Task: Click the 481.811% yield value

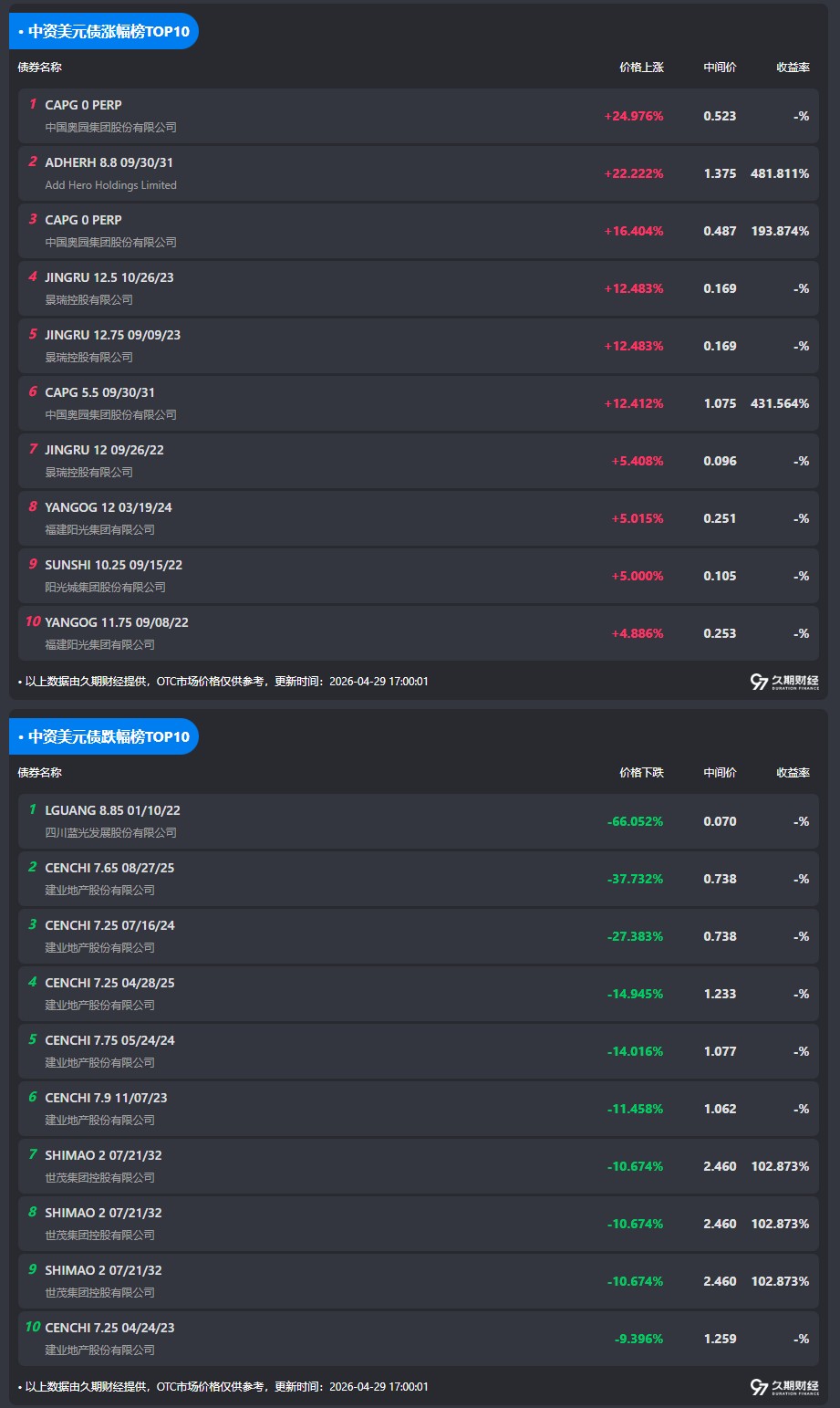Action: pos(780,174)
